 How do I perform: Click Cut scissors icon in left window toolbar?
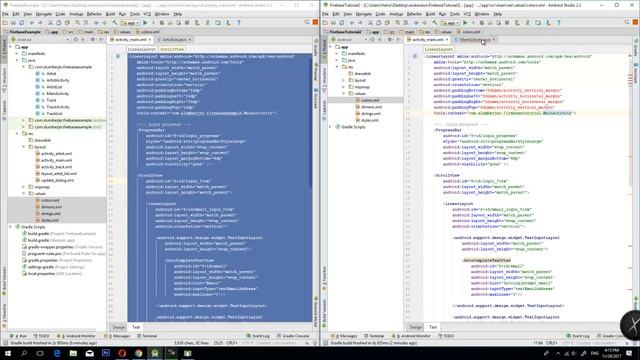click(51, 23)
